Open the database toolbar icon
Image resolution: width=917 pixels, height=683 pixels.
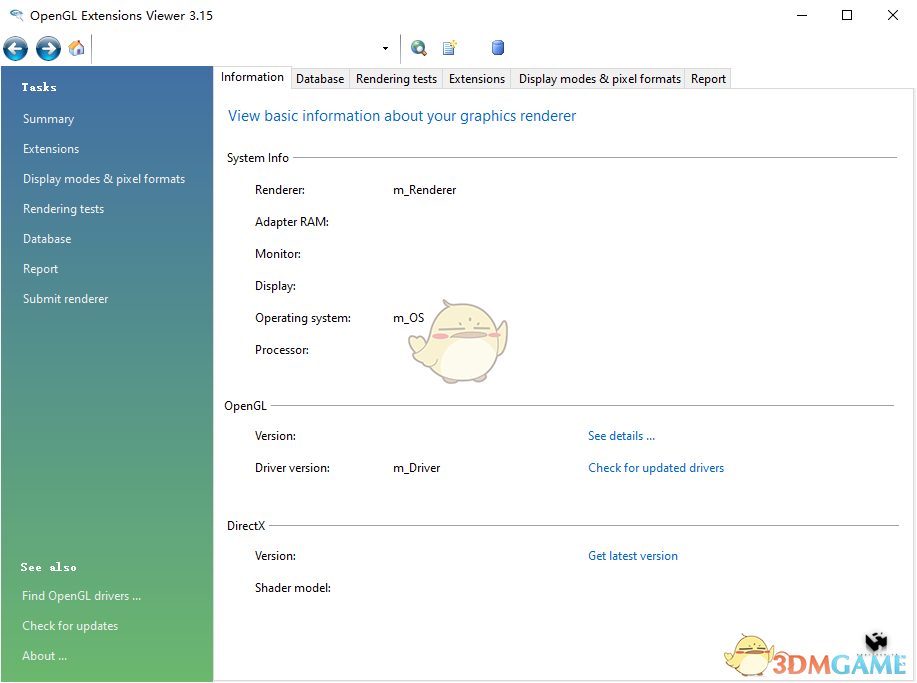pyautogui.click(x=497, y=48)
